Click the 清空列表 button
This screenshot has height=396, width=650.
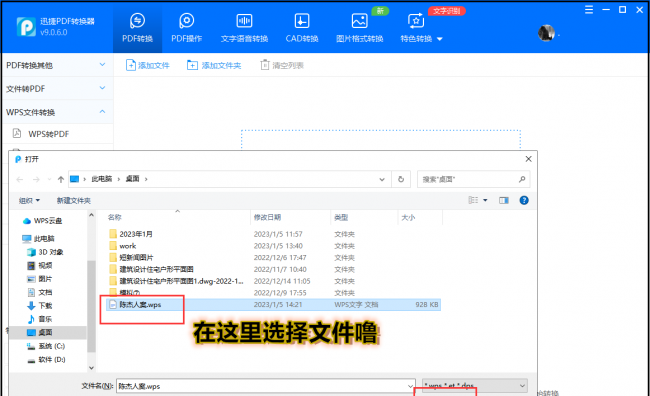click(282, 65)
